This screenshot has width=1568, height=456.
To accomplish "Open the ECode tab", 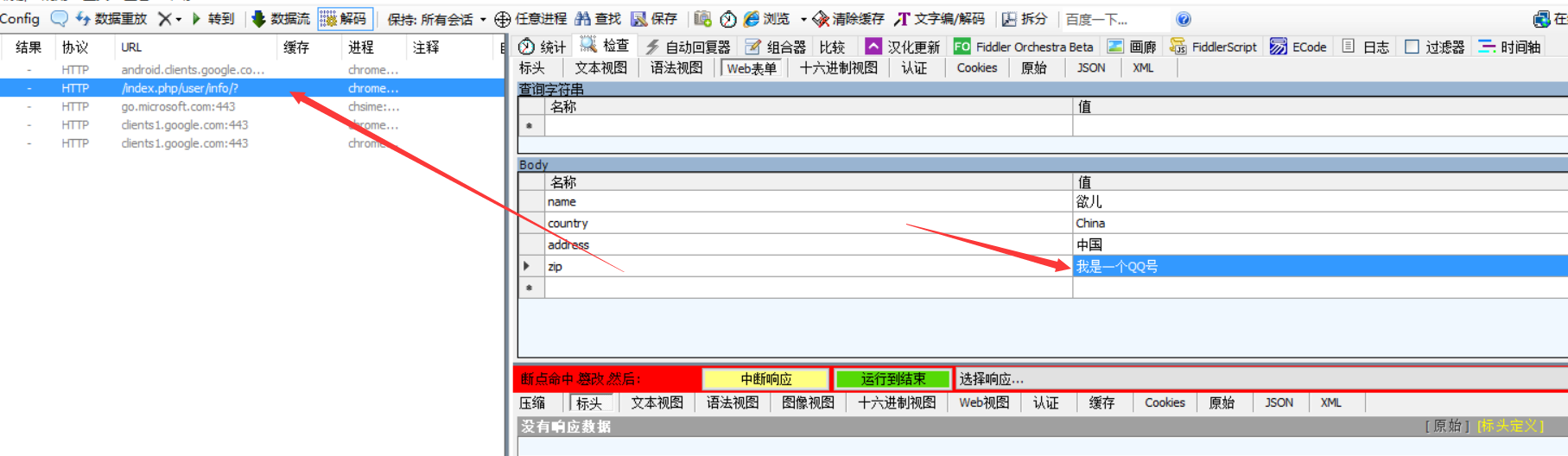I will click(1298, 47).
